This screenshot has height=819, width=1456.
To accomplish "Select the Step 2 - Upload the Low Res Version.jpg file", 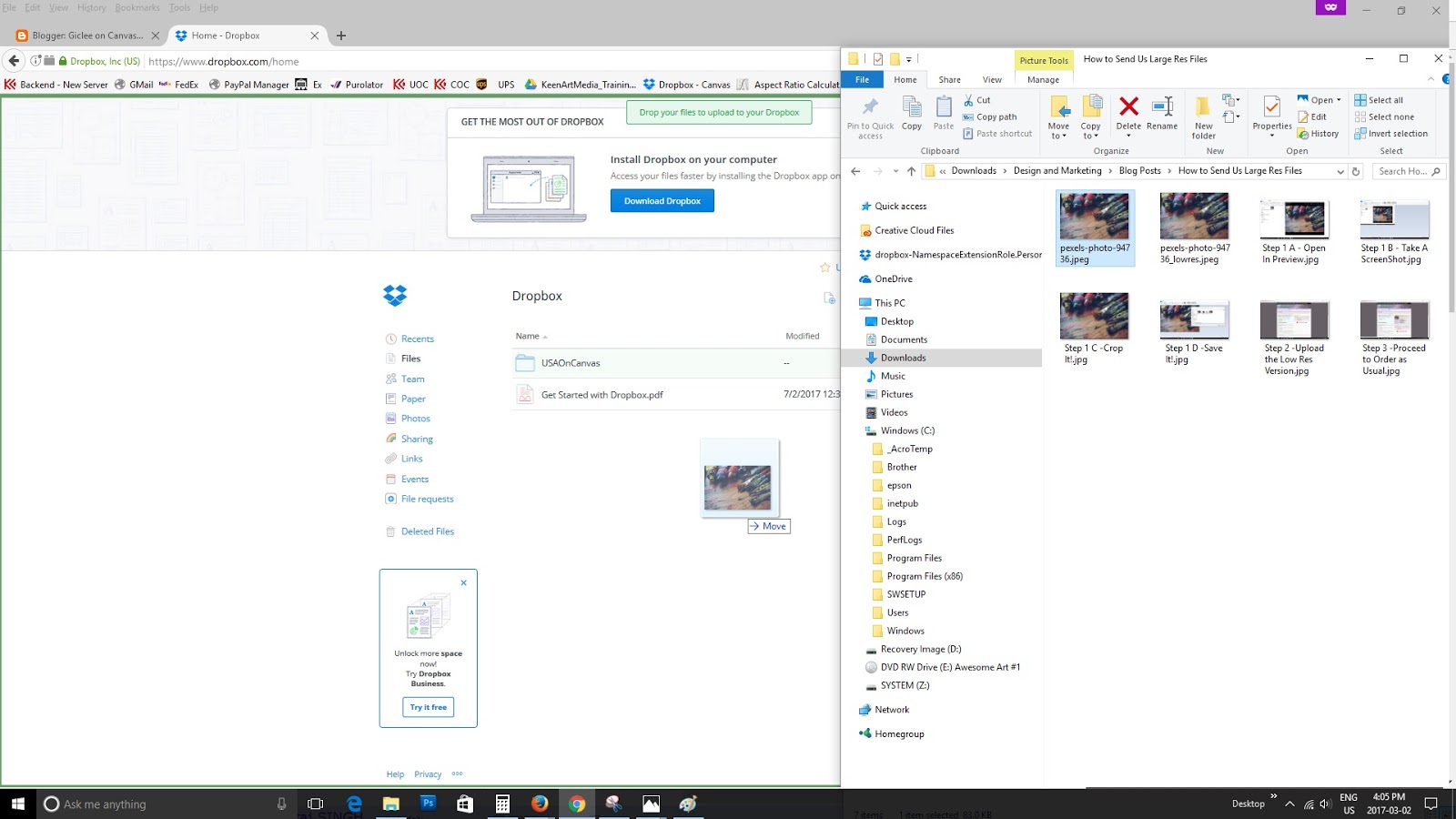I will click(1294, 338).
